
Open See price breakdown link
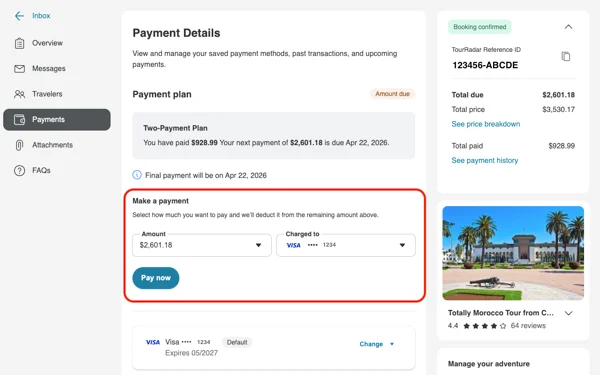pyautogui.click(x=486, y=124)
